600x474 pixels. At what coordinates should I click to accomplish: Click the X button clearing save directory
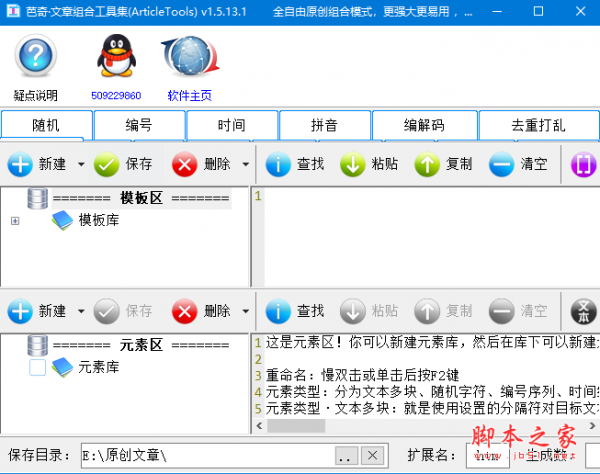pos(372,456)
